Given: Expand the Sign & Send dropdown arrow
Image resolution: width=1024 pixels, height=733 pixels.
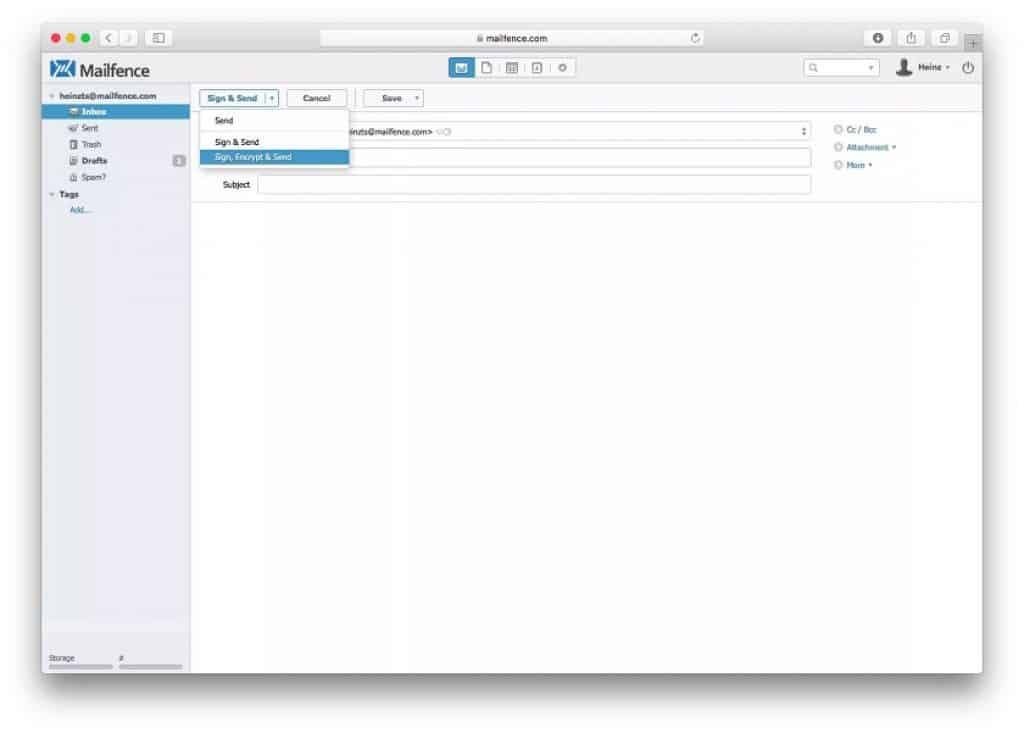Looking at the screenshot, I should pyautogui.click(x=272, y=98).
